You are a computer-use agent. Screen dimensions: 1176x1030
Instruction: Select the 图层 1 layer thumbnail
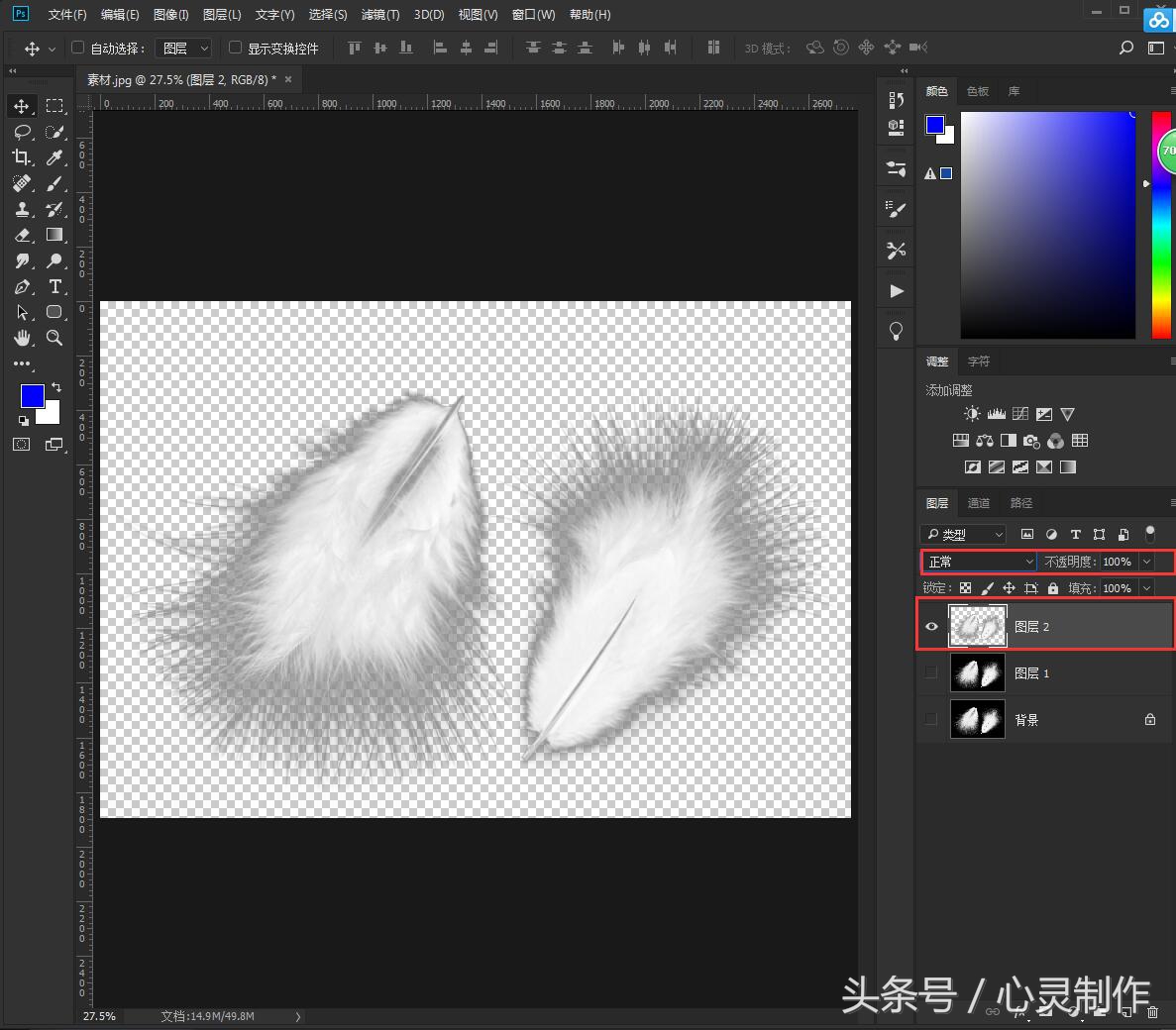(977, 673)
